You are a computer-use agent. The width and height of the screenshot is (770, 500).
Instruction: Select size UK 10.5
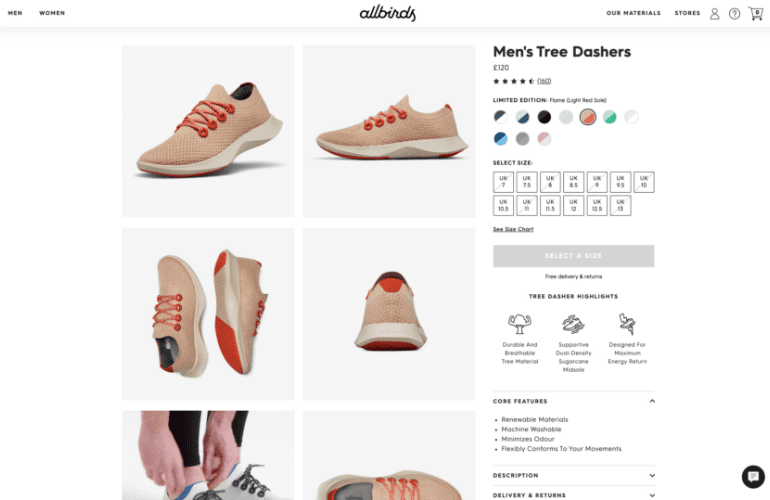coord(503,205)
